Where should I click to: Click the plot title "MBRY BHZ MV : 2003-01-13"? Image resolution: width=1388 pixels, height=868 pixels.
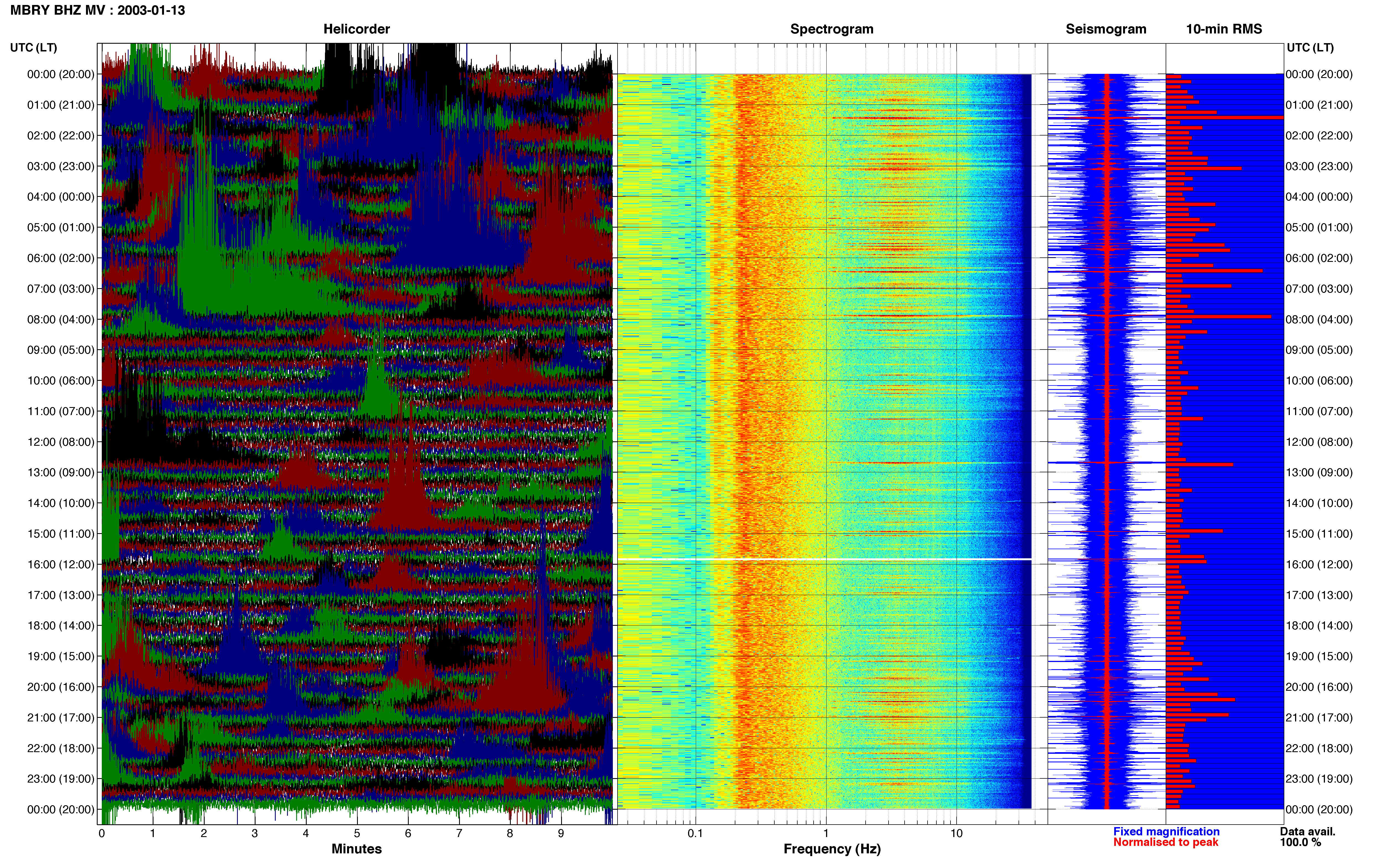coord(98,10)
